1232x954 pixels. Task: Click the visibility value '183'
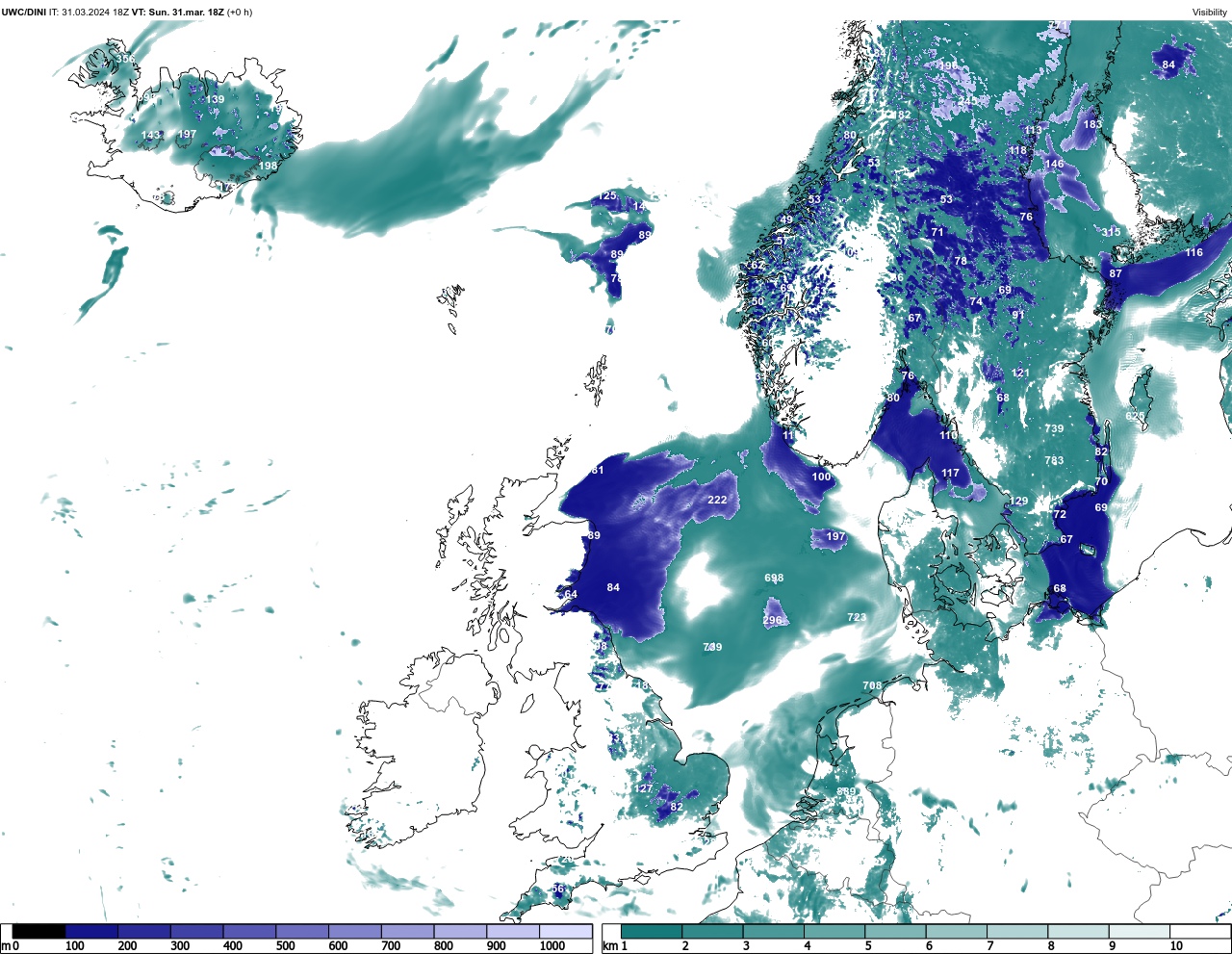click(x=1092, y=124)
